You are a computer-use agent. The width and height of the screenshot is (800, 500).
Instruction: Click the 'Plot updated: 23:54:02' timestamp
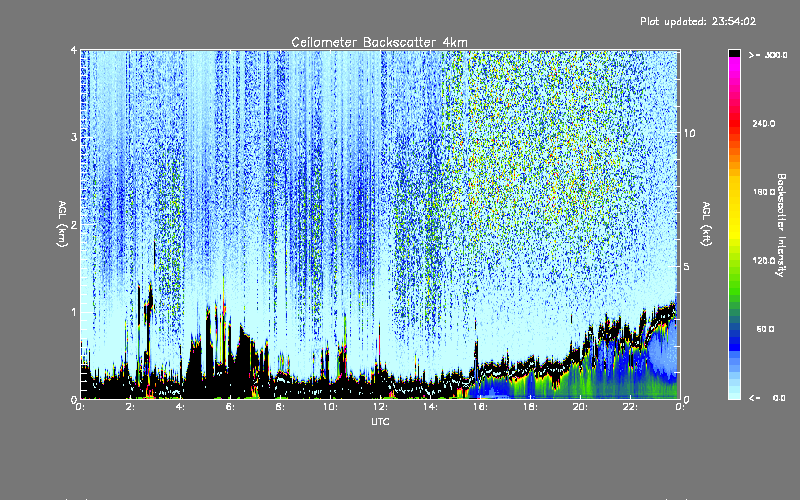pos(698,21)
